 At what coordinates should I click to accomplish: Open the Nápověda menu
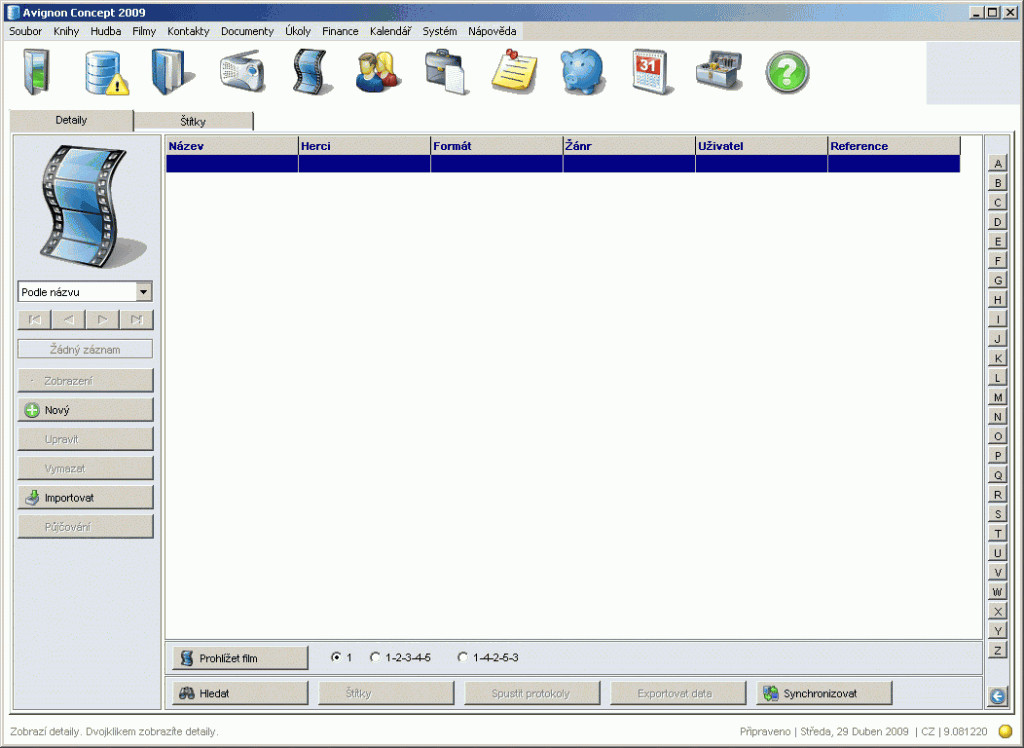(492, 31)
